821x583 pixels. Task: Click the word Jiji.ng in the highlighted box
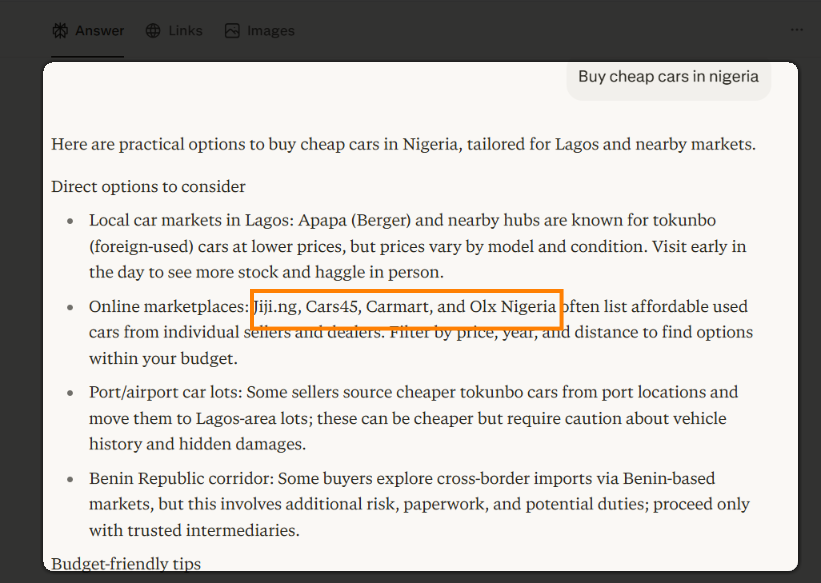pos(276,307)
